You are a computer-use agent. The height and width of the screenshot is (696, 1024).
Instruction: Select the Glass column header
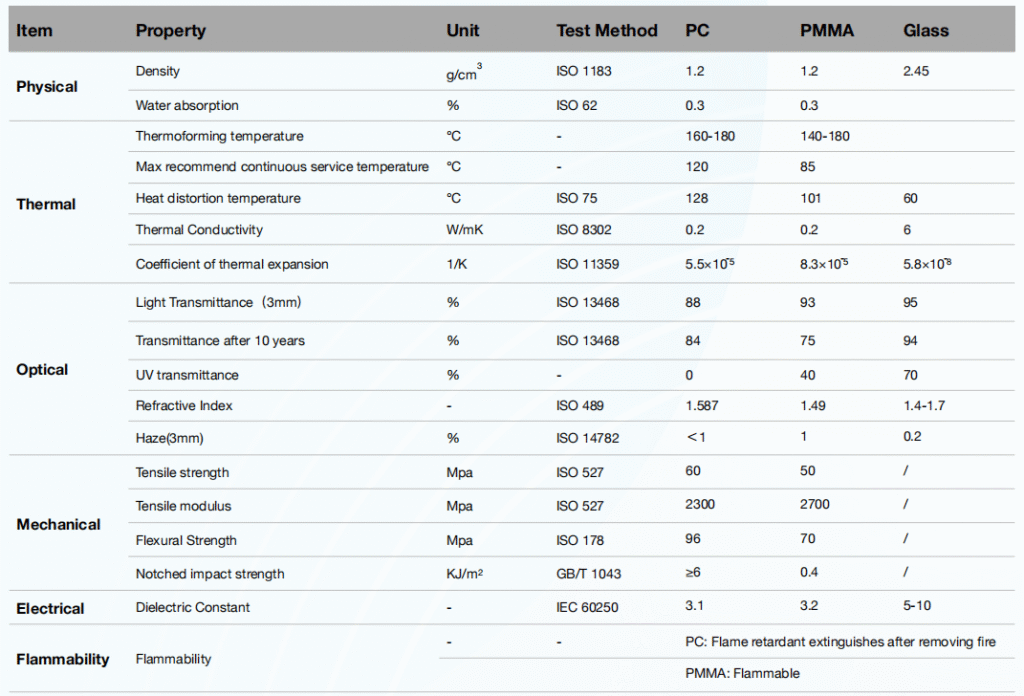[926, 31]
